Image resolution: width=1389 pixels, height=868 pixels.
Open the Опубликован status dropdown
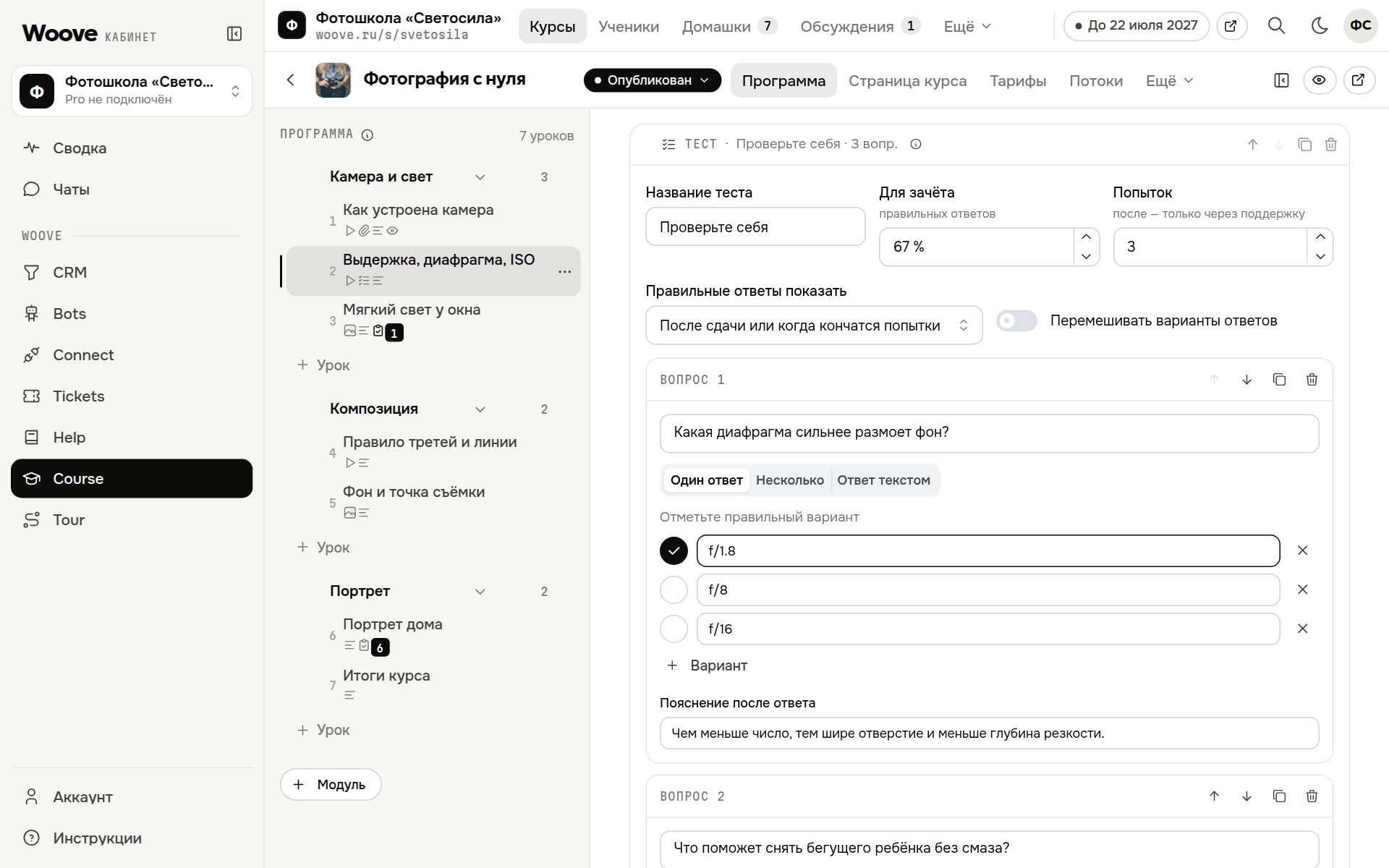(x=653, y=80)
